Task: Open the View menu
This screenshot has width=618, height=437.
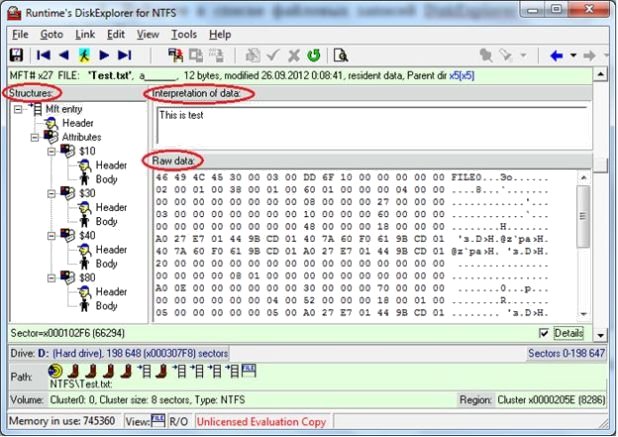Action: pos(148,35)
